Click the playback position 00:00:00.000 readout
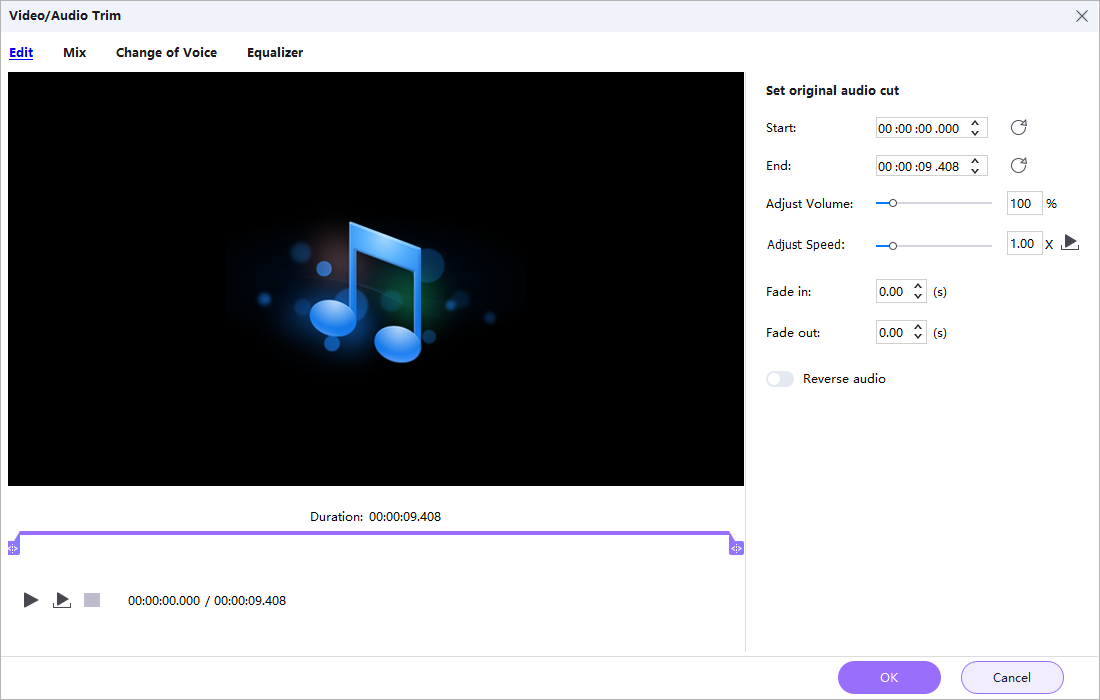Image resolution: width=1100 pixels, height=700 pixels. [x=163, y=600]
